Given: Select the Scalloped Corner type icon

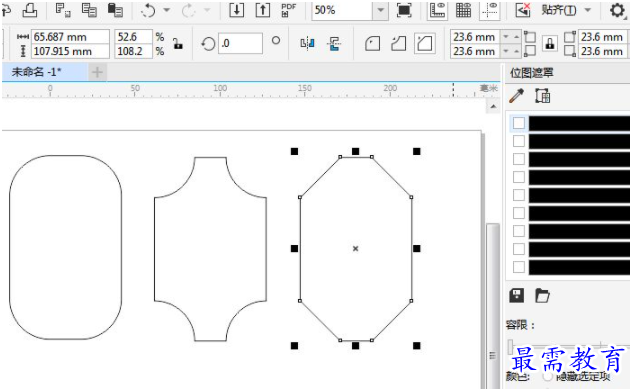Looking at the screenshot, I should 398,43.
